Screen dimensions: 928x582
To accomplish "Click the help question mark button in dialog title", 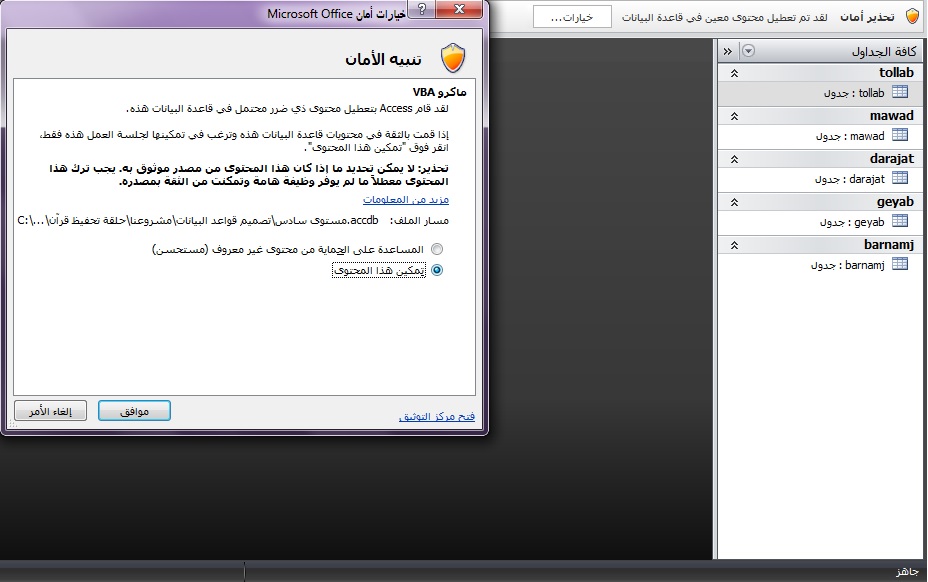I will [422, 9].
